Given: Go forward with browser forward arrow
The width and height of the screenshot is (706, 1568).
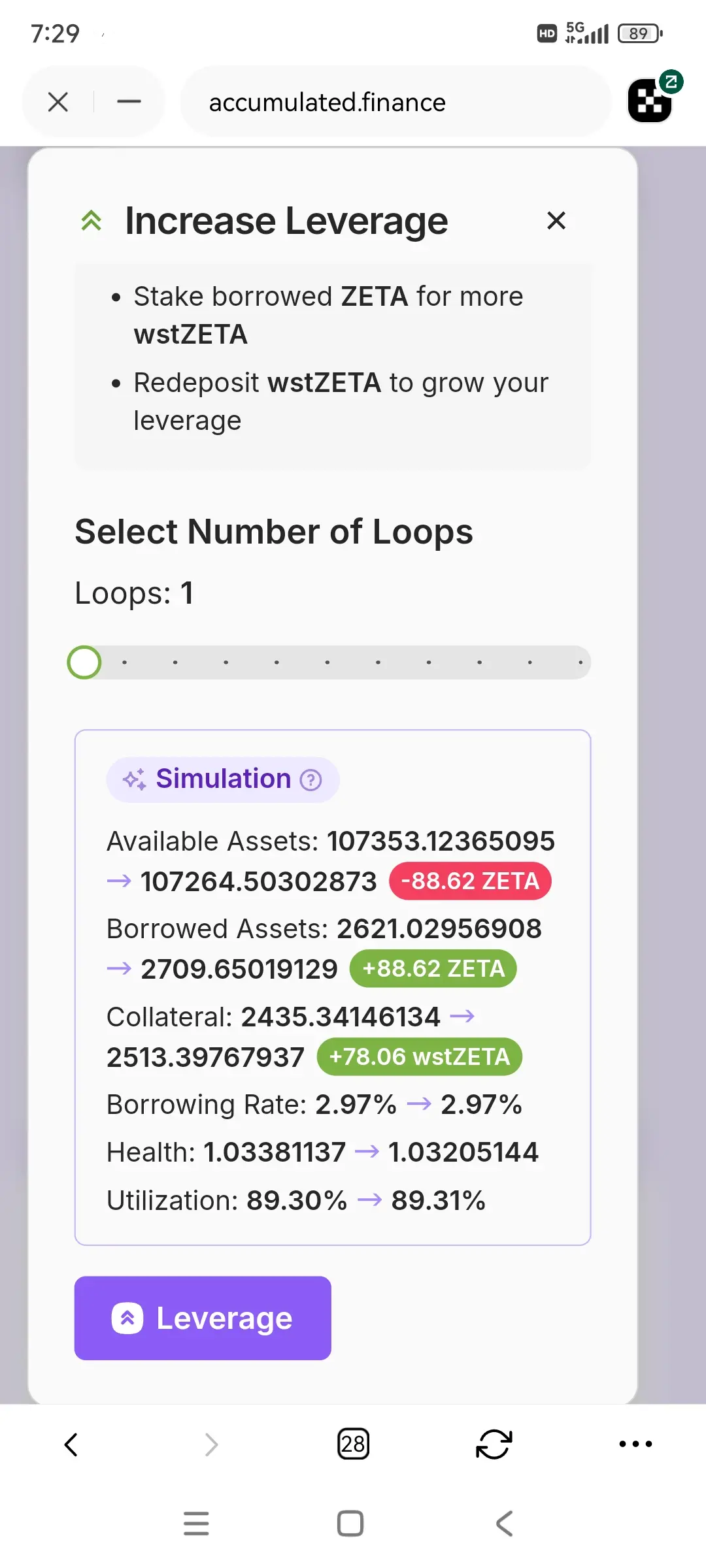Looking at the screenshot, I should [x=211, y=1445].
